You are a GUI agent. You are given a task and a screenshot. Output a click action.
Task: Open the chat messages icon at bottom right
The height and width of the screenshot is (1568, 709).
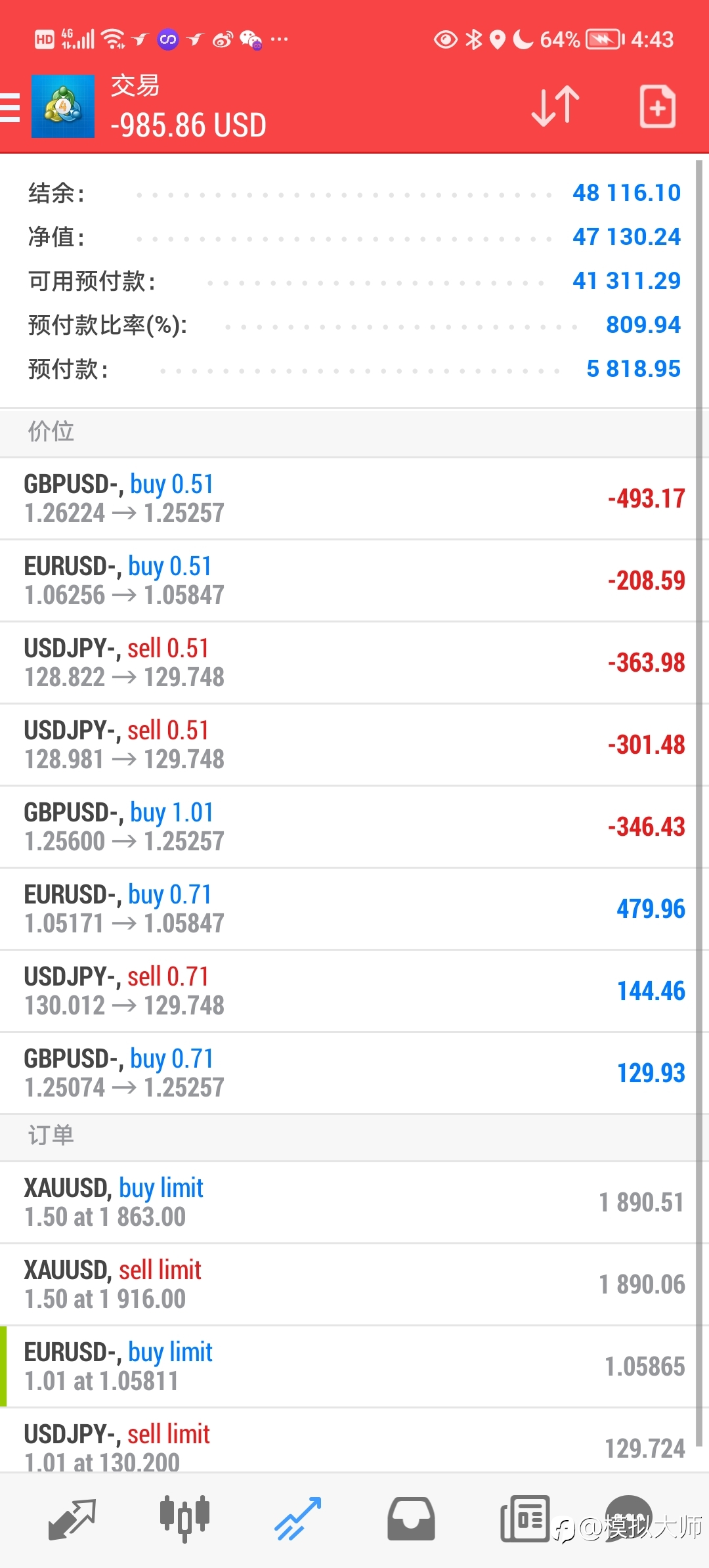click(629, 1518)
